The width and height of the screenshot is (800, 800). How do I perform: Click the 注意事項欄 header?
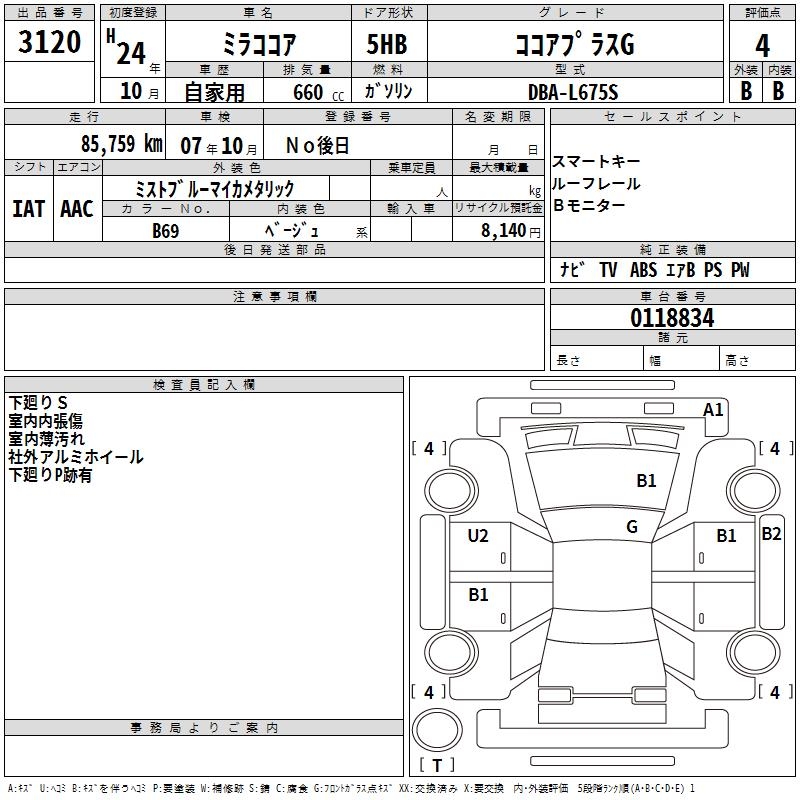coord(275,296)
